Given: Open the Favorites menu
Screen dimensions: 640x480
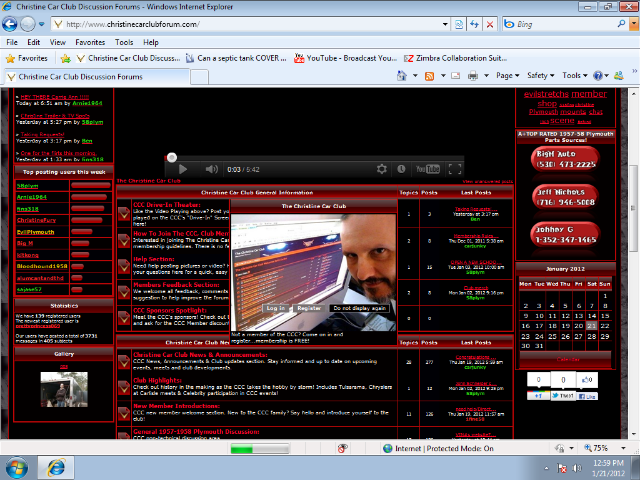Looking at the screenshot, I should click(90, 42).
